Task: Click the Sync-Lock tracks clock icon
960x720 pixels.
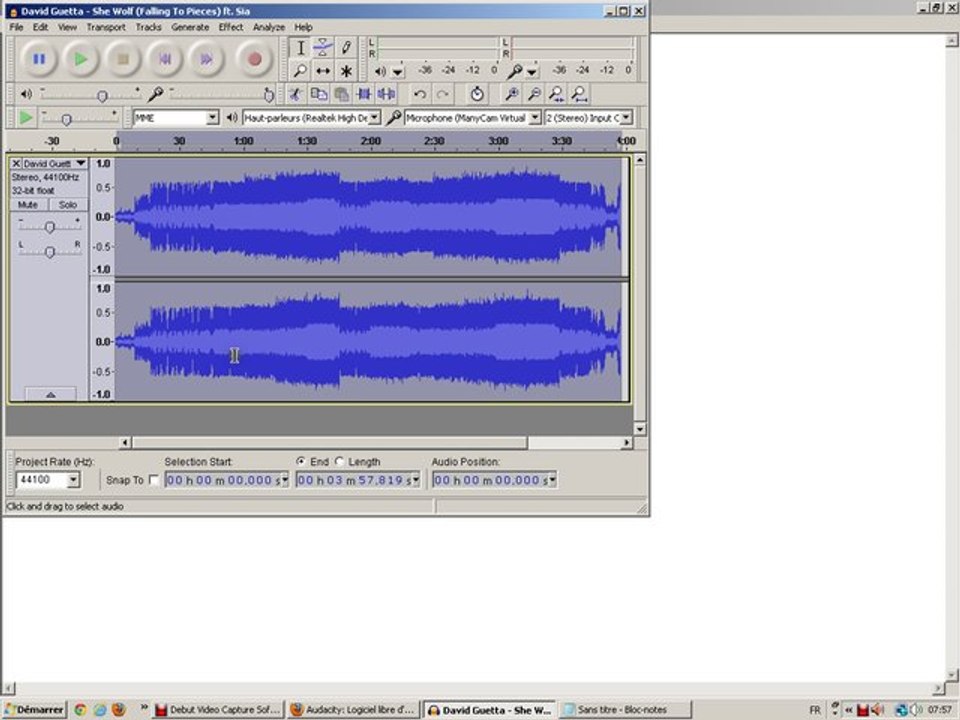Action: (477, 94)
